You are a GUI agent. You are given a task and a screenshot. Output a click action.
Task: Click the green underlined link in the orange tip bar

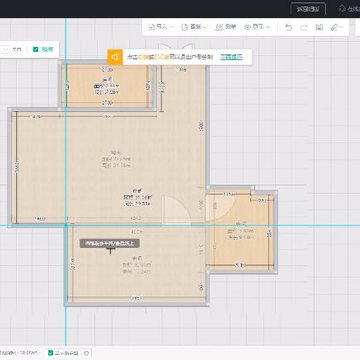point(231,57)
